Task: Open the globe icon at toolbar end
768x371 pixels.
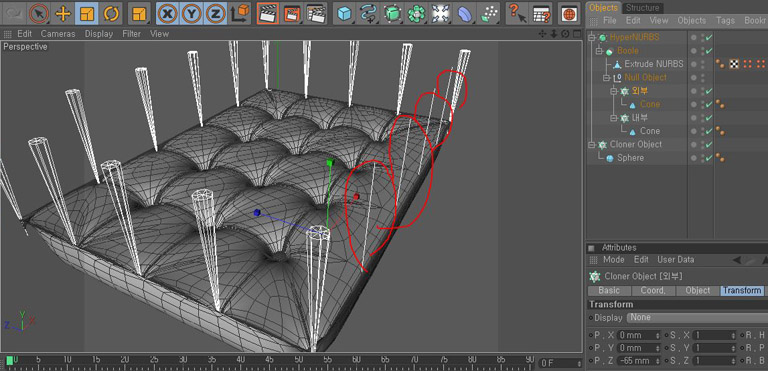Action: (569, 13)
